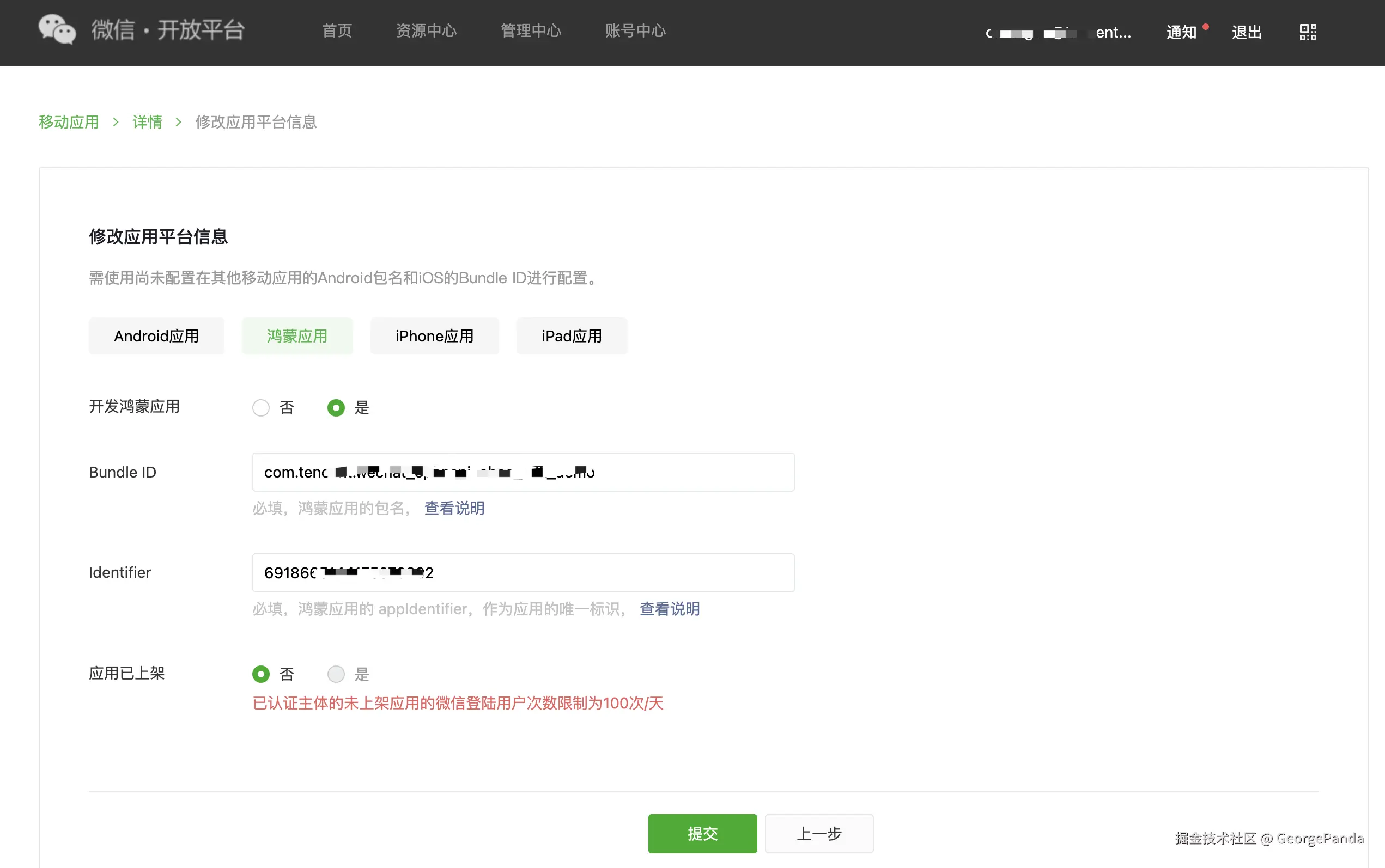Switch to 鸿蒙应用 tab

pyautogui.click(x=297, y=336)
